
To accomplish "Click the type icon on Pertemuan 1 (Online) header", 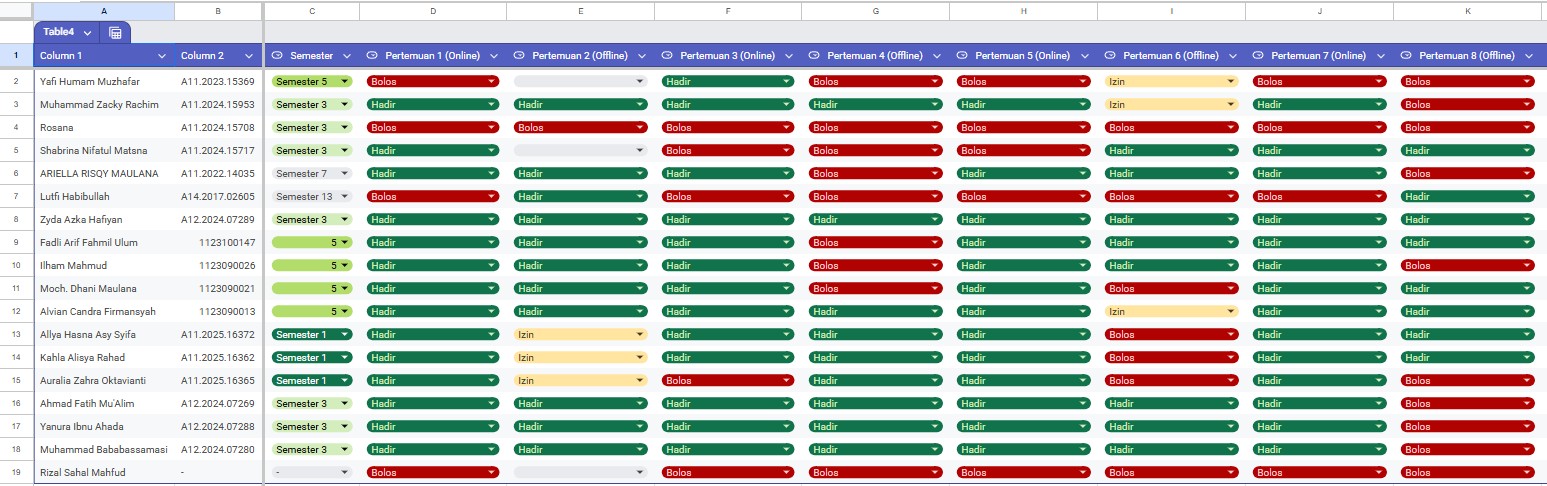I will tap(373, 56).
